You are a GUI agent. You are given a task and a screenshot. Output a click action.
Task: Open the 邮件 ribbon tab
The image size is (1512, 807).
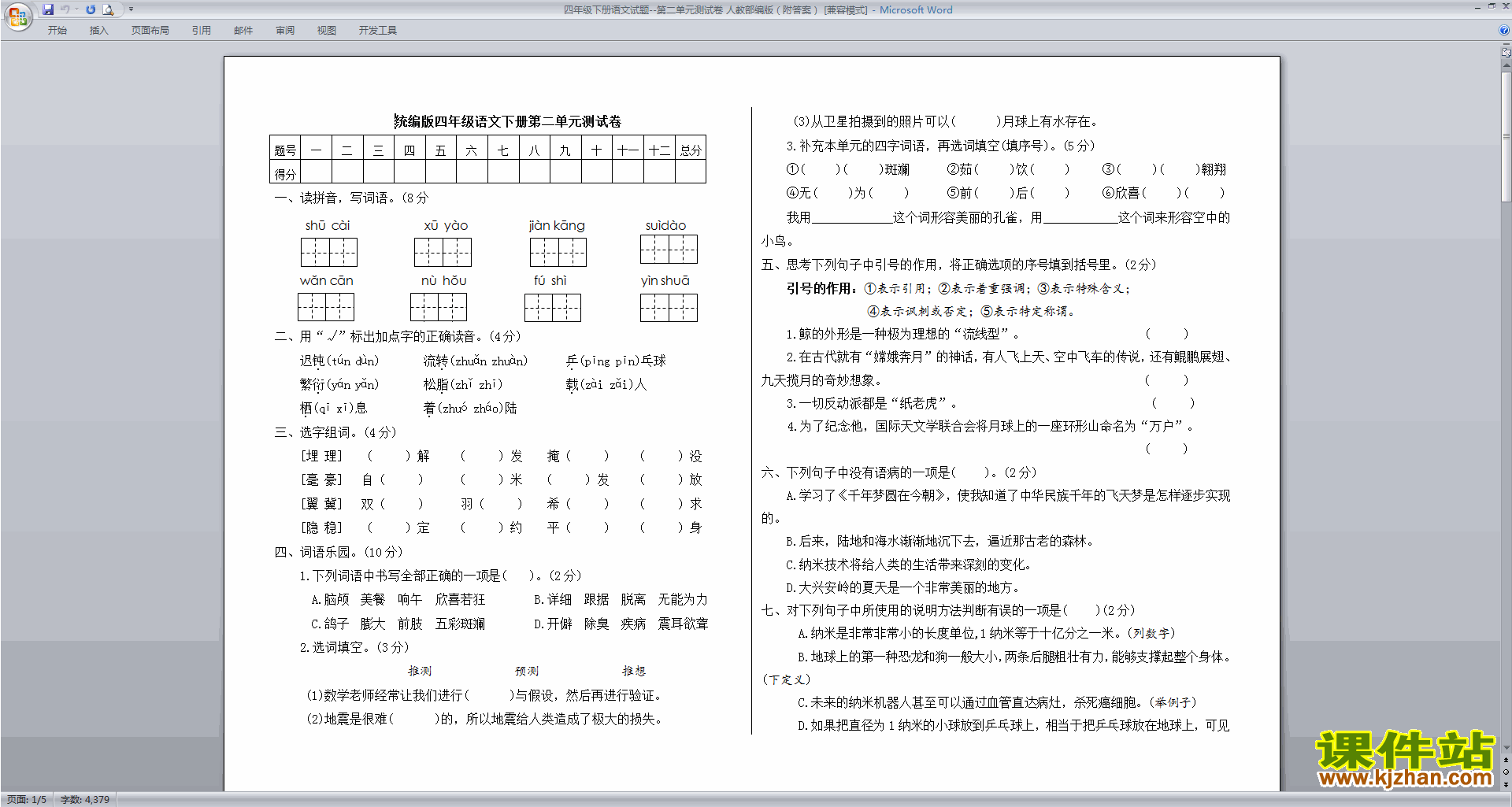243,30
